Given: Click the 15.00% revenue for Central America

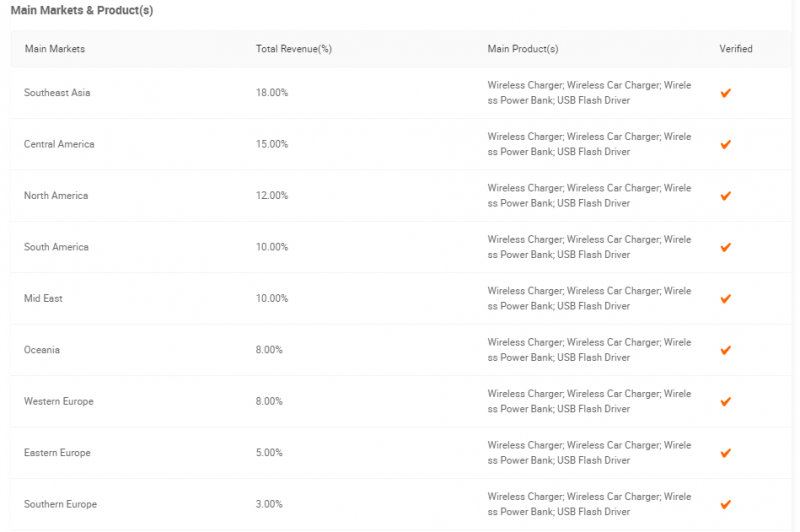Looking at the screenshot, I should pyautogui.click(x=272, y=144).
